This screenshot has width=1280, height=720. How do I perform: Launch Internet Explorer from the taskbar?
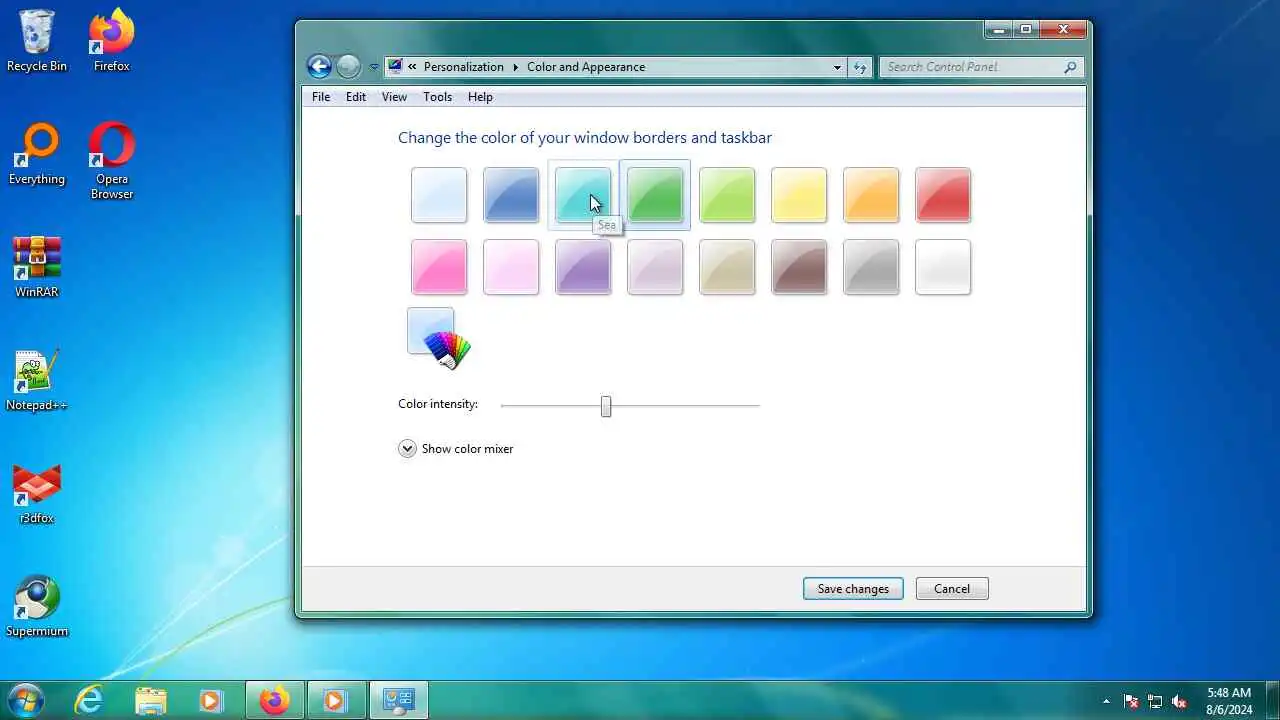pos(90,701)
